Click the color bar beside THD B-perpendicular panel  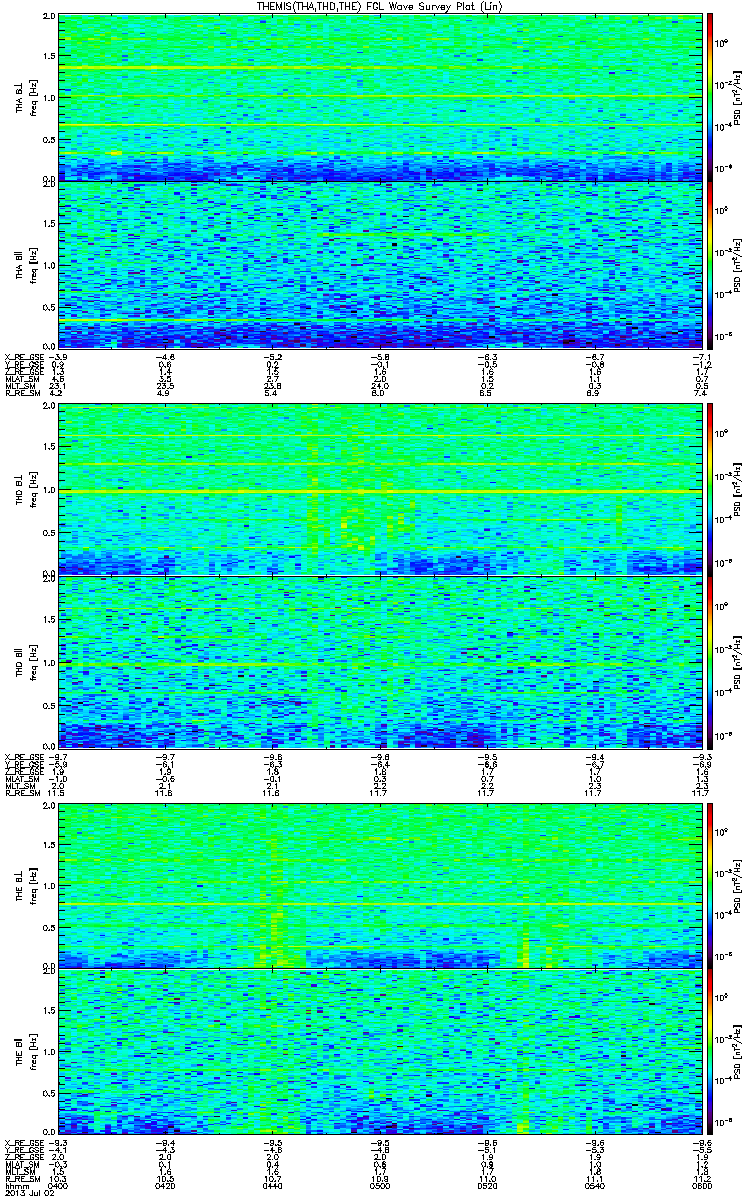(711, 490)
